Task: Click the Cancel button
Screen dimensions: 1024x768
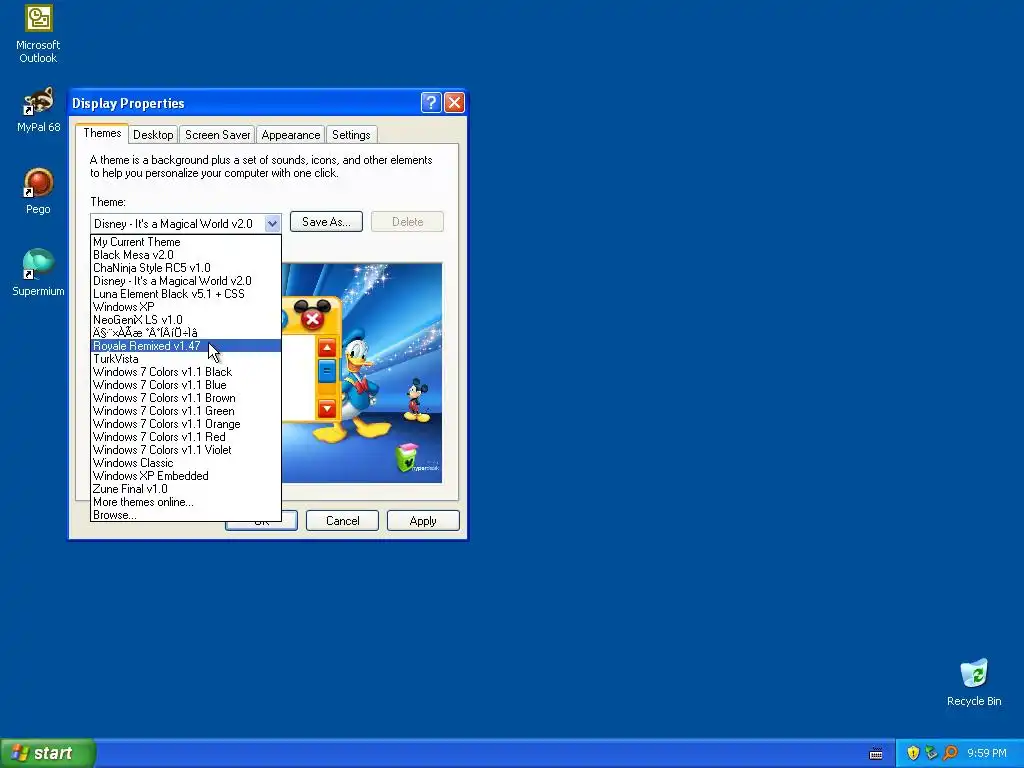Action: [x=342, y=520]
